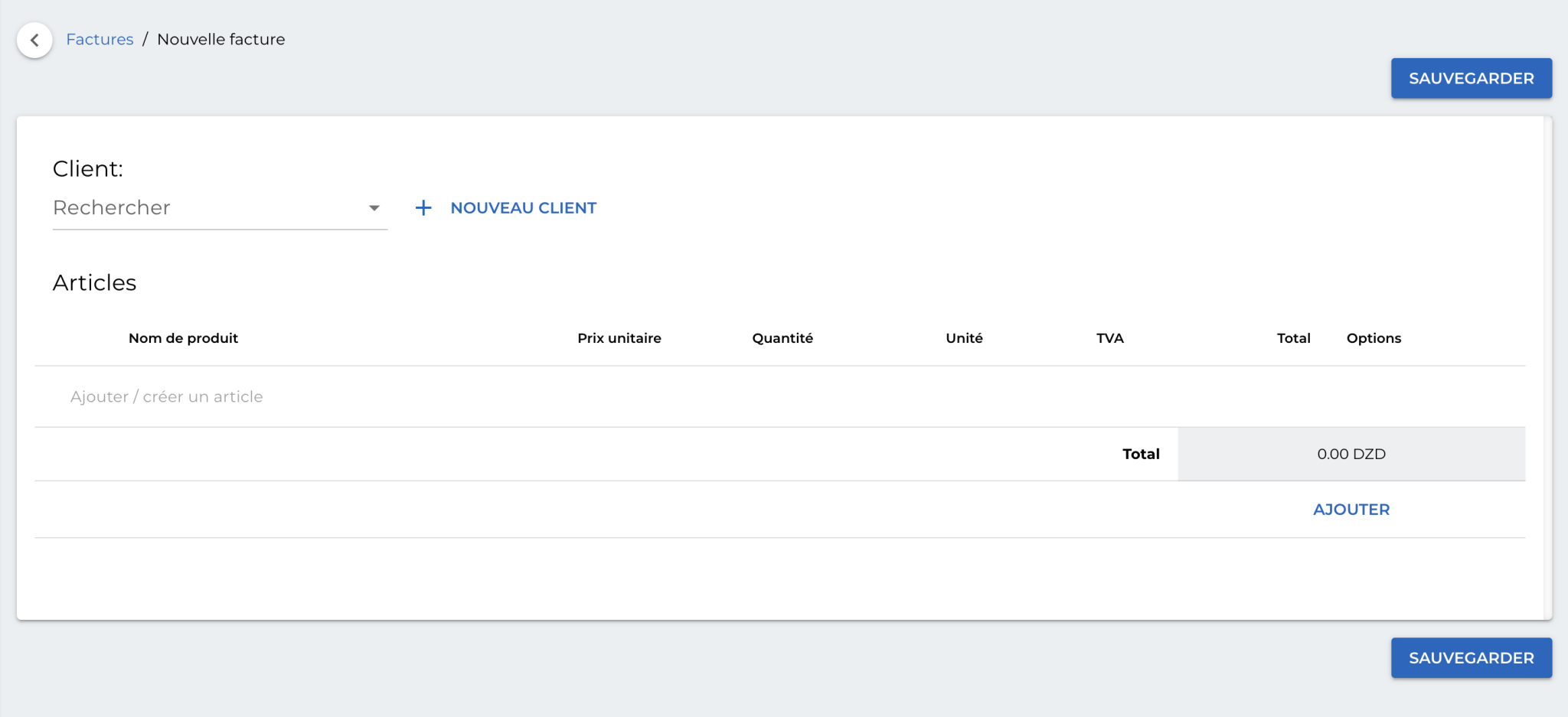Click the Options column header
1568x717 pixels.
pos(1374,337)
